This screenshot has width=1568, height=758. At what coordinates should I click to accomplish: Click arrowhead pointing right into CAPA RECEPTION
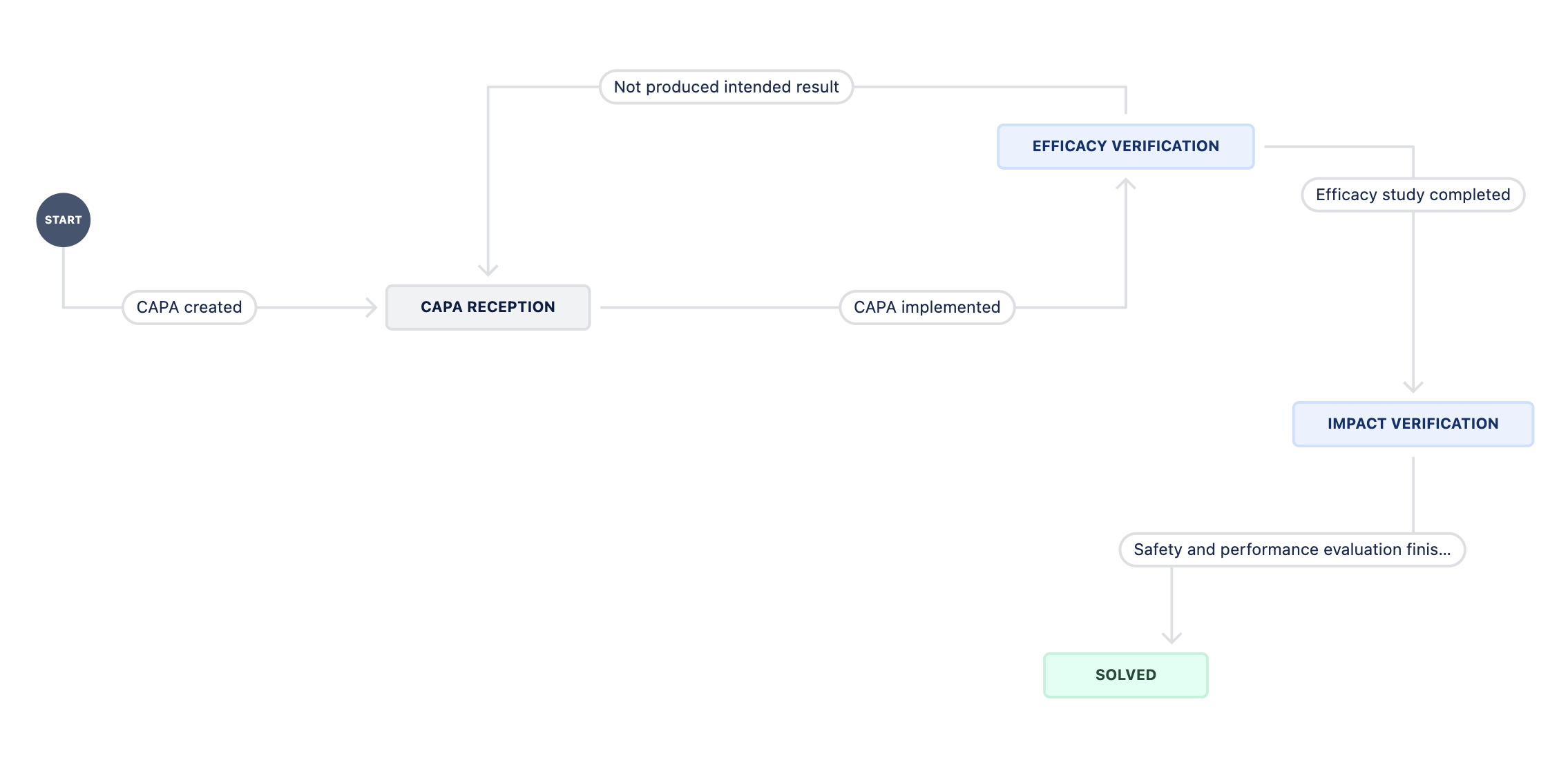372,307
